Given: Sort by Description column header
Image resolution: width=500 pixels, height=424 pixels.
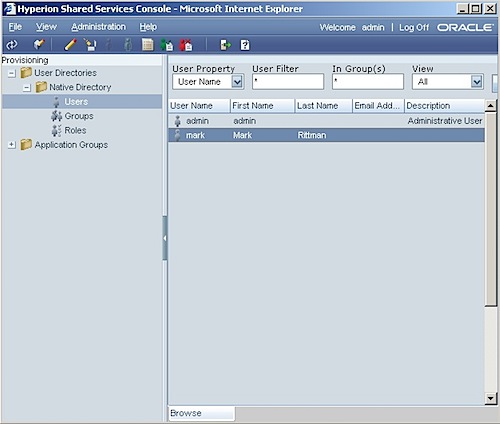Looking at the screenshot, I should [x=444, y=106].
